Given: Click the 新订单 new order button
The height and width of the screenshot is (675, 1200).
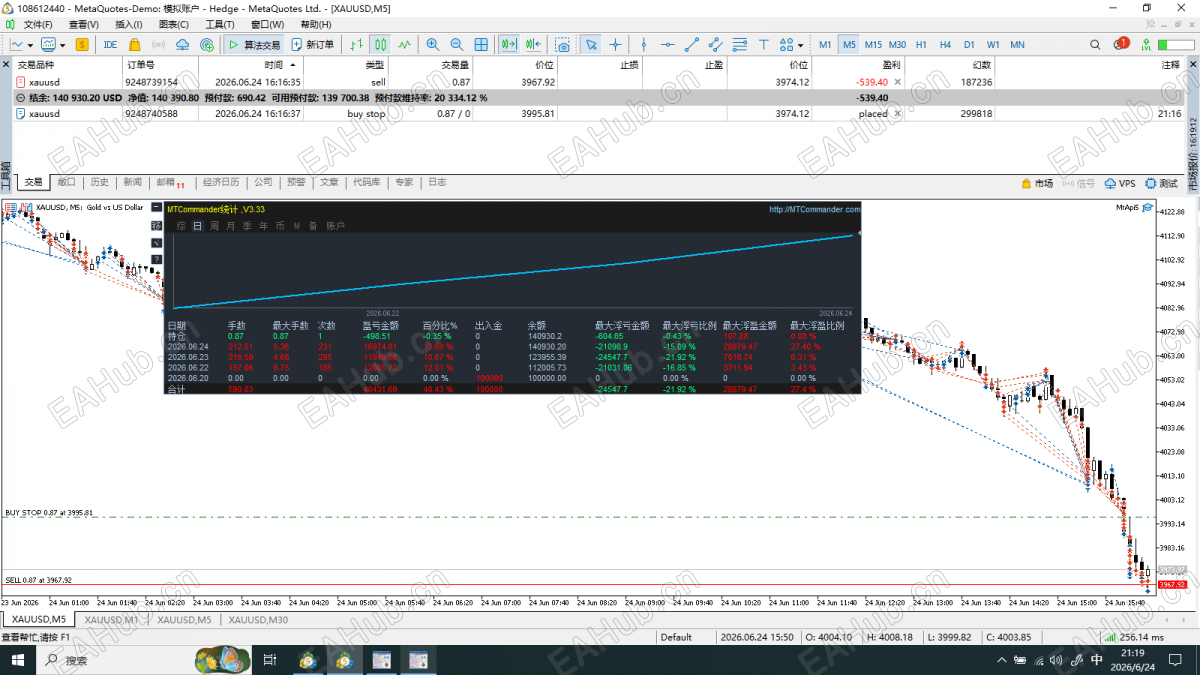Looking at the screenshot, I should click(313, 44).
